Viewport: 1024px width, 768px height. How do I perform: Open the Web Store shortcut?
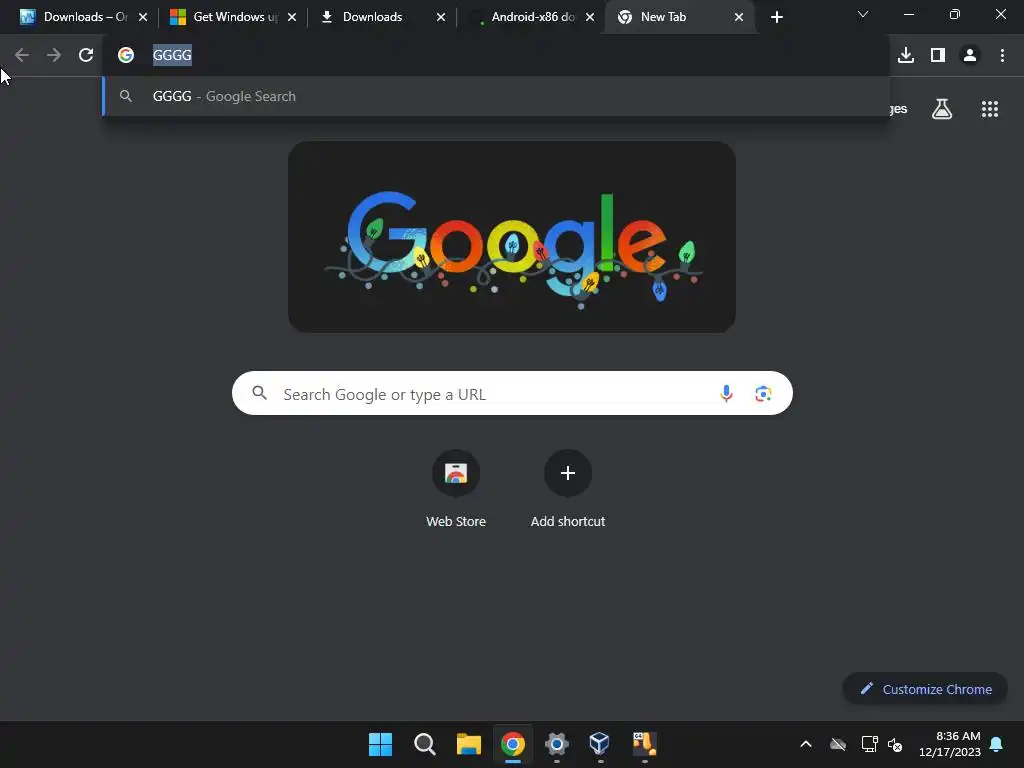point(456,489)
